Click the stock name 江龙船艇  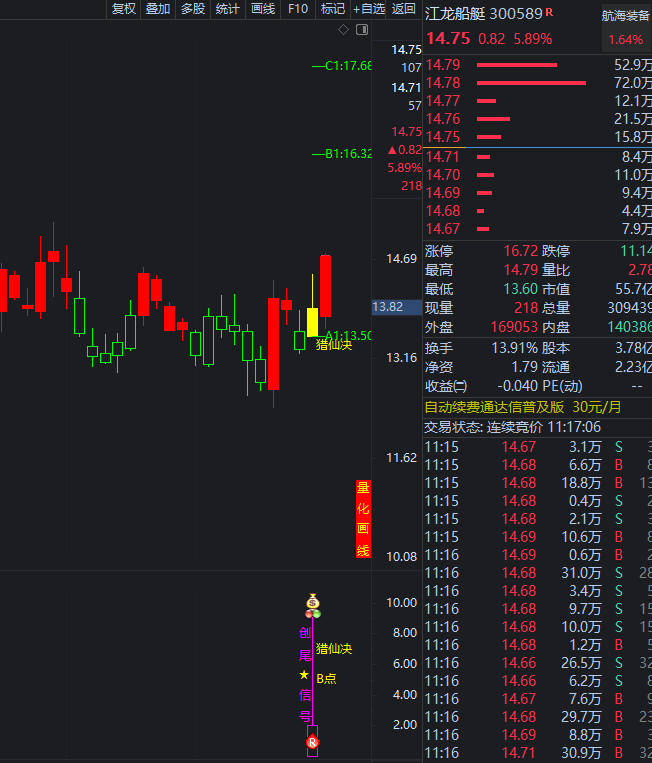(x=455, y=14)
